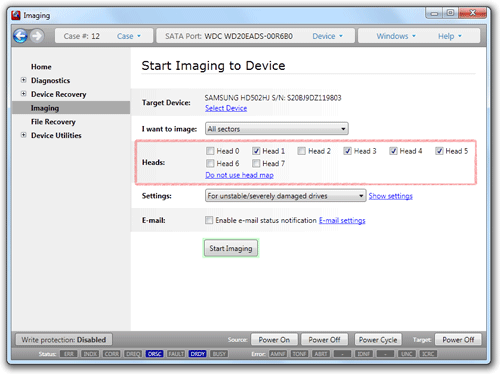Uncheck the Head 4 checkbox

(393, 151)
